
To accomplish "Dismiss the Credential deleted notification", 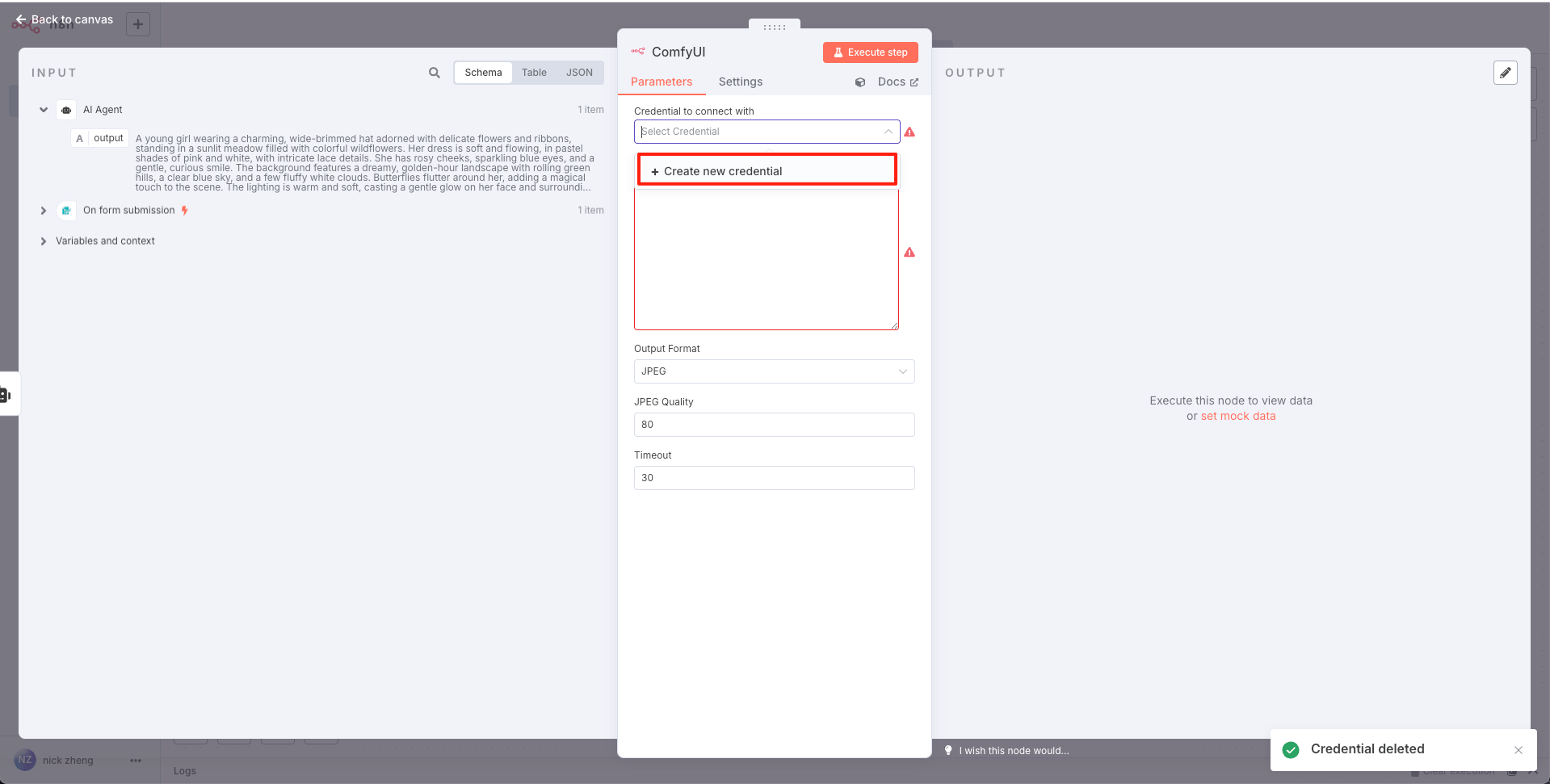I will 1518,750.
